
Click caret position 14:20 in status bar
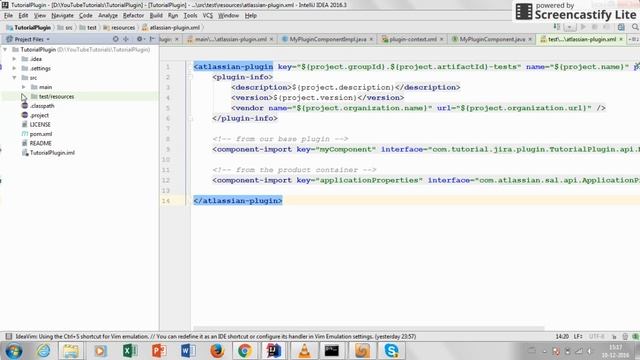pyautogui.click(x=562, y=336)
